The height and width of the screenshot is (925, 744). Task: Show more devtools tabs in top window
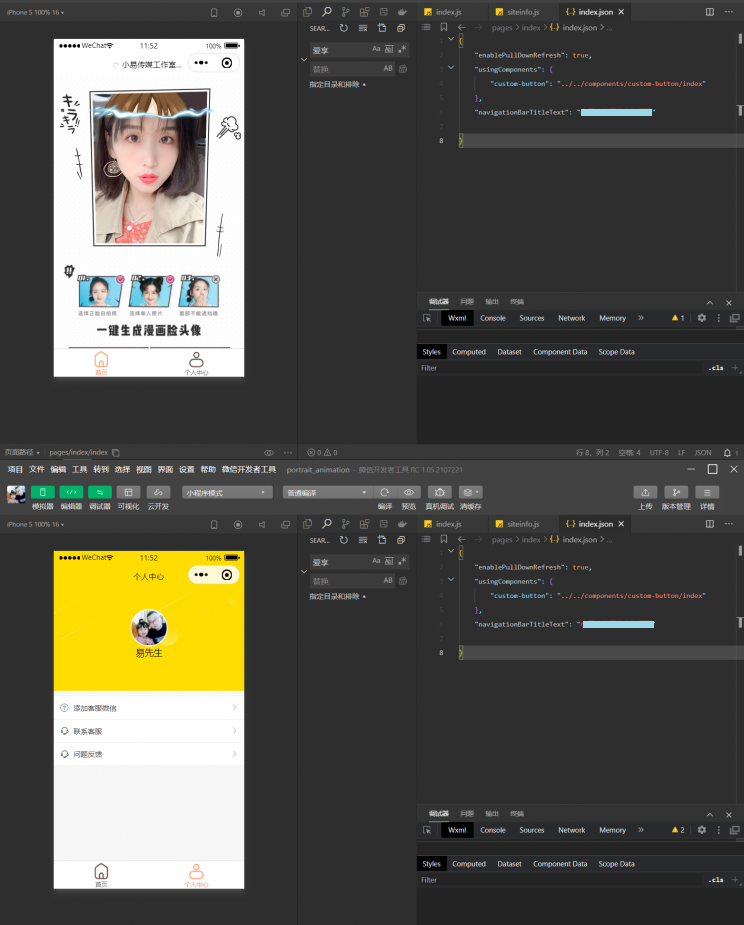click(641, 318)
